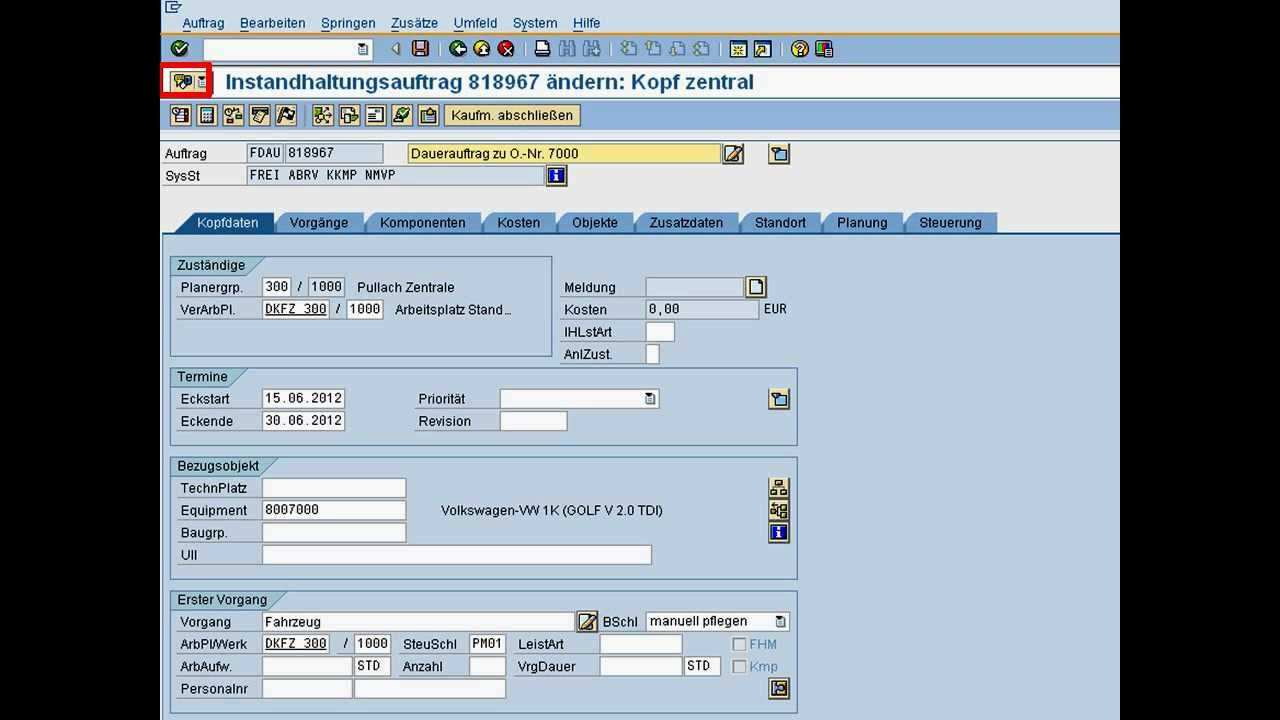Image resolution: width=1280 pixels, height=720 pixels.
Task: Open the BSchl 'manuell pflegen' dropdown
Action: click(x=780, y=622)
